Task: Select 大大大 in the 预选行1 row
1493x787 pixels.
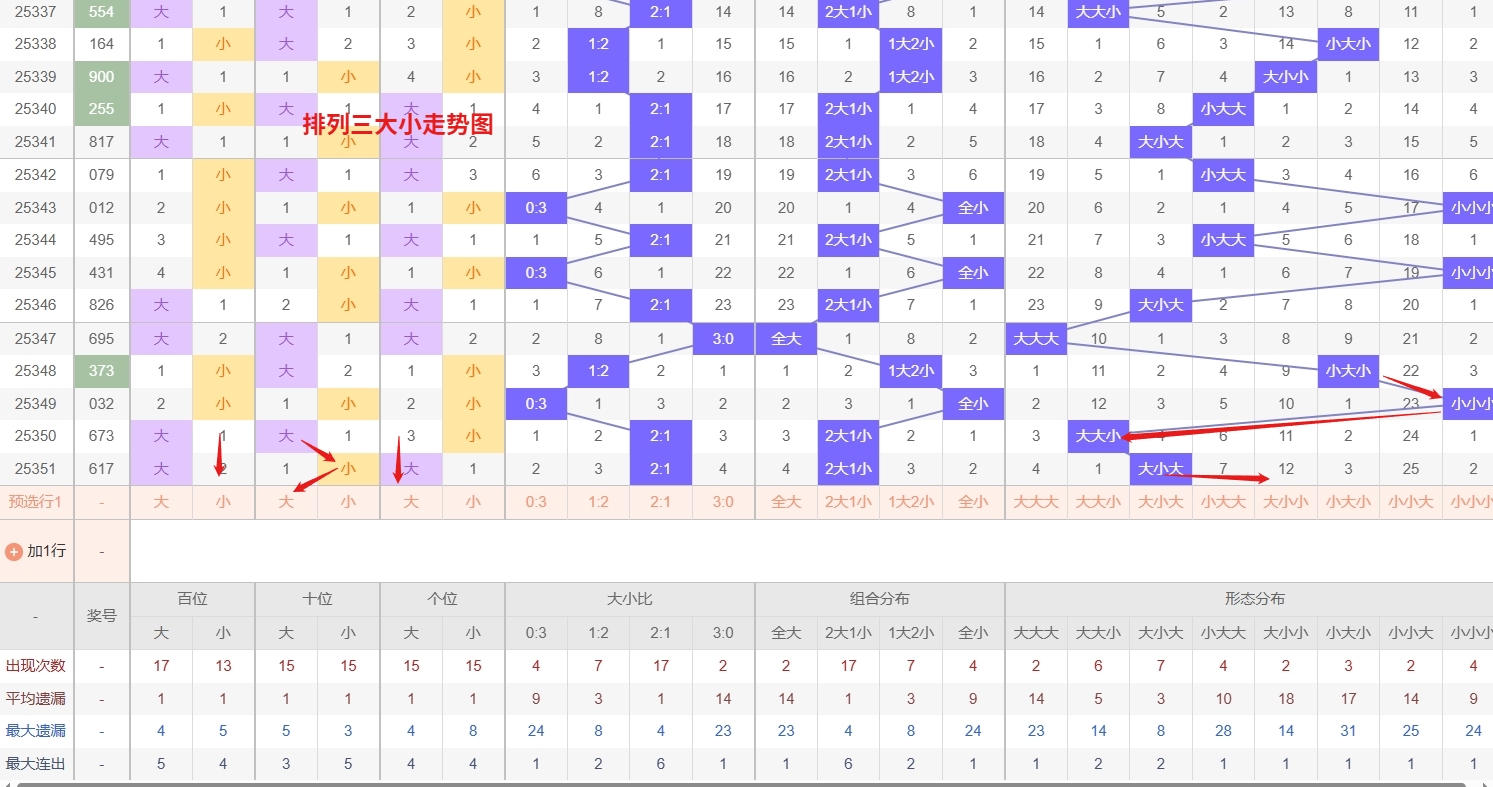Action: [x=1036, y=502]
